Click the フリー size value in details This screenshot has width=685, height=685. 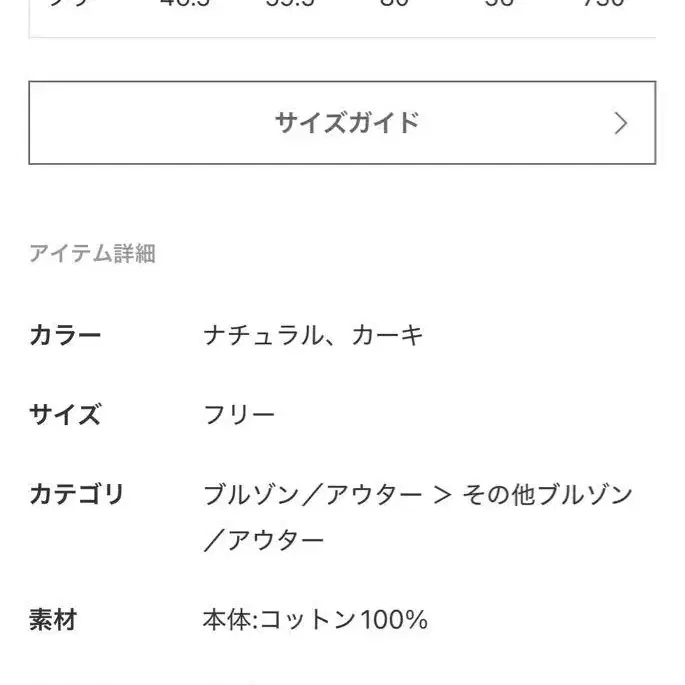point(239,415)
